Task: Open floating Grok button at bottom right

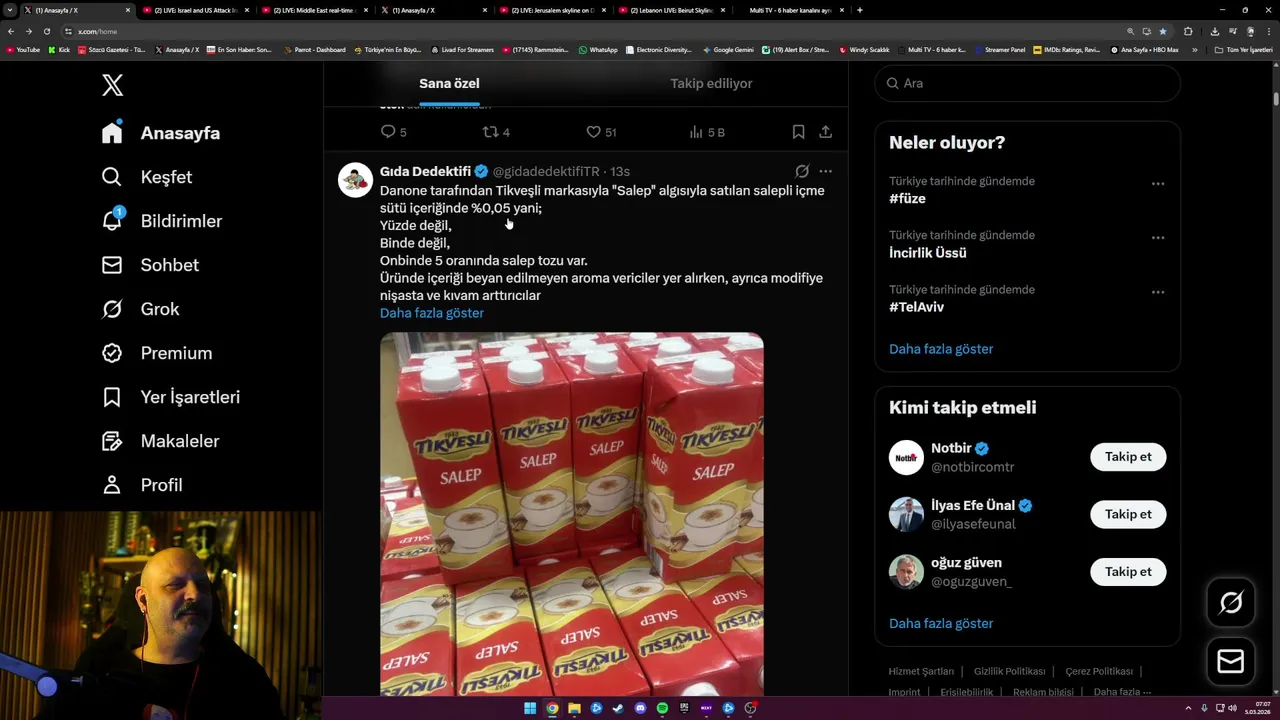Action: tap(1231, 602)
